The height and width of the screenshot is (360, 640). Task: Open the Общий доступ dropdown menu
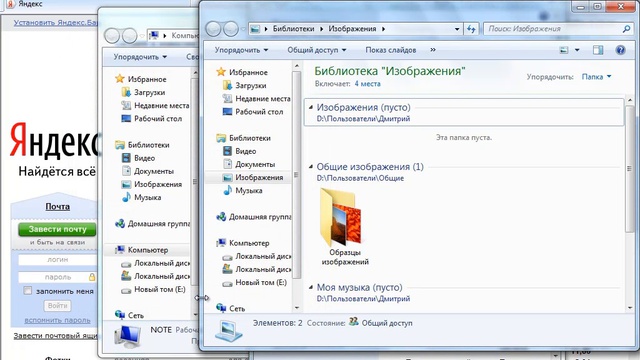(x=317, y=50)
